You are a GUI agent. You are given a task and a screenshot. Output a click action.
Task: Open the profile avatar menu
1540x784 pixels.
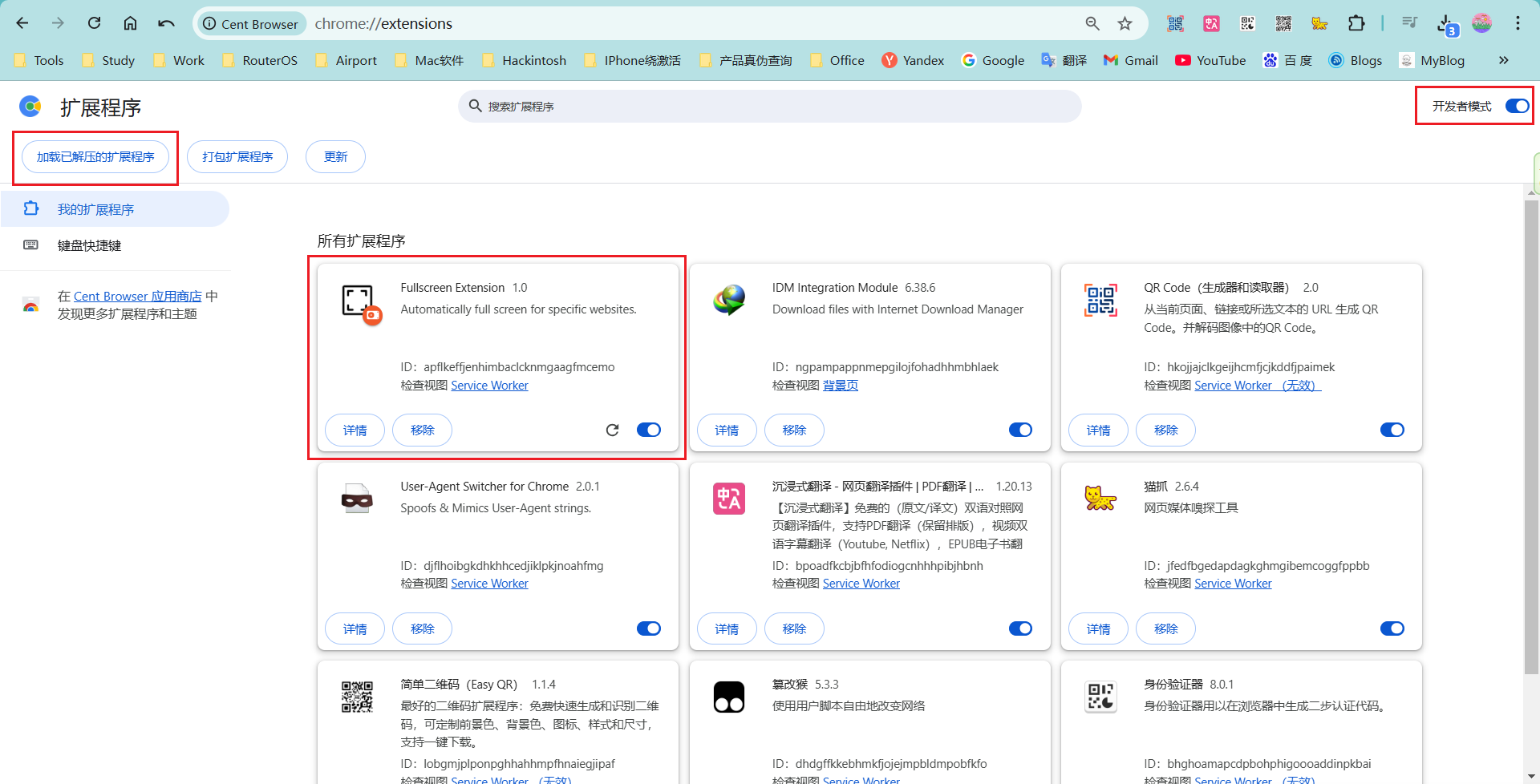[1482, 23]
